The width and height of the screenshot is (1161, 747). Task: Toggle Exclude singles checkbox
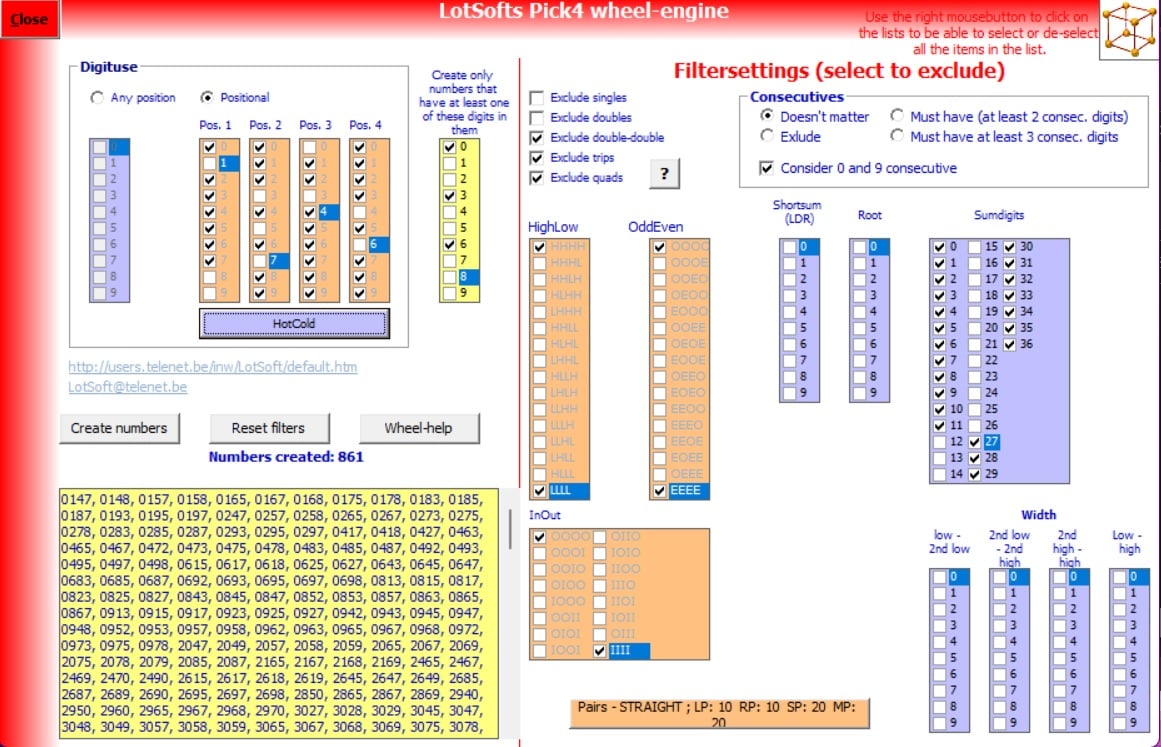point(537,98)
